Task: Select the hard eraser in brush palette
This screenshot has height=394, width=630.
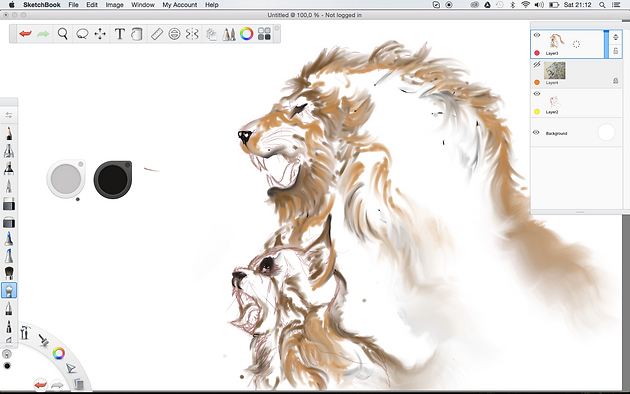Action: (x=9, y=204)
